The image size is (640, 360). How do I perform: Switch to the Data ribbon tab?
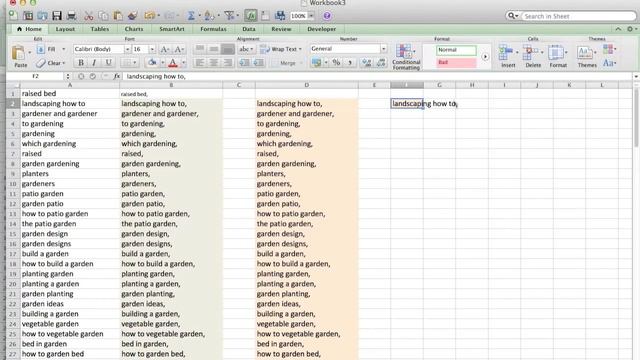[249, 29]
